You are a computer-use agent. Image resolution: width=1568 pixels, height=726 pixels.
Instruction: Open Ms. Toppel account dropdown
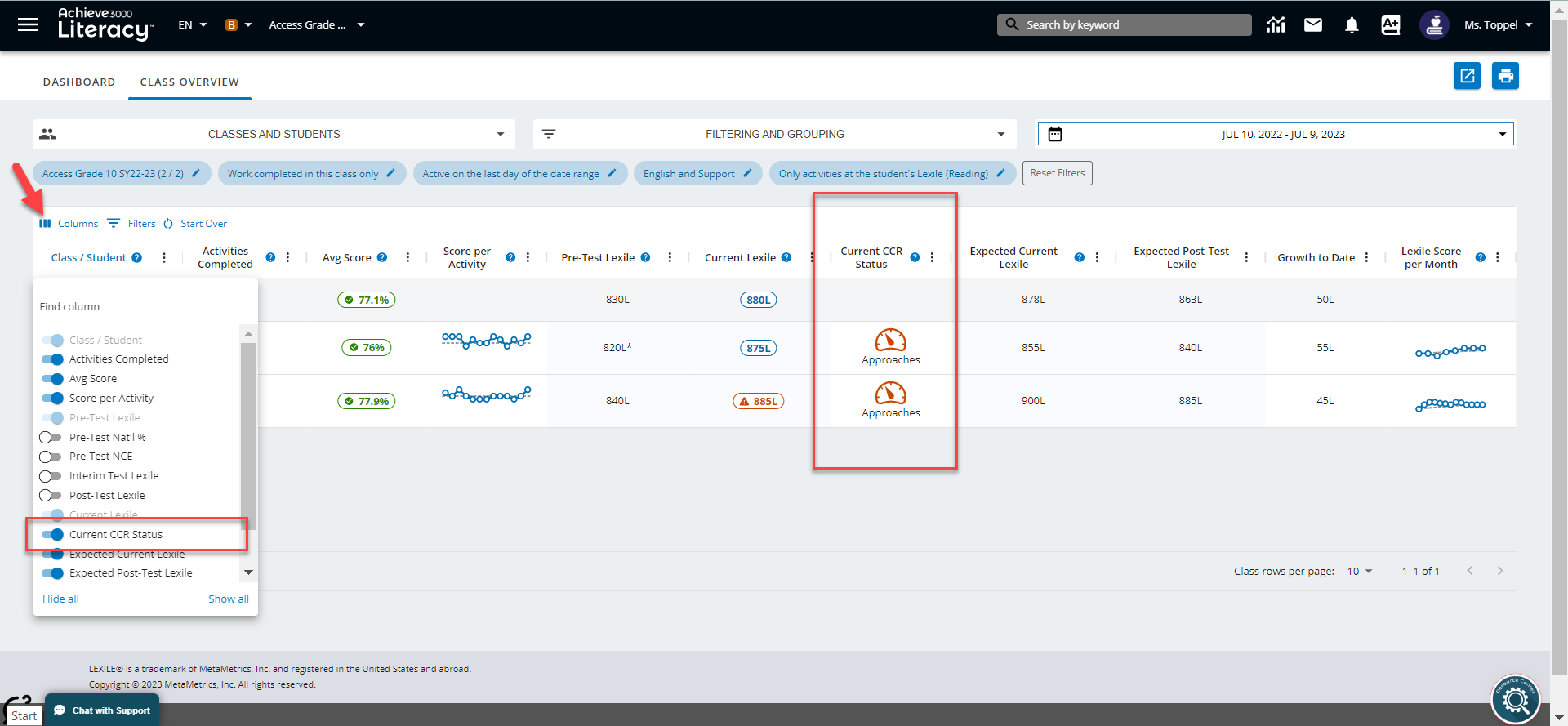1498,25
